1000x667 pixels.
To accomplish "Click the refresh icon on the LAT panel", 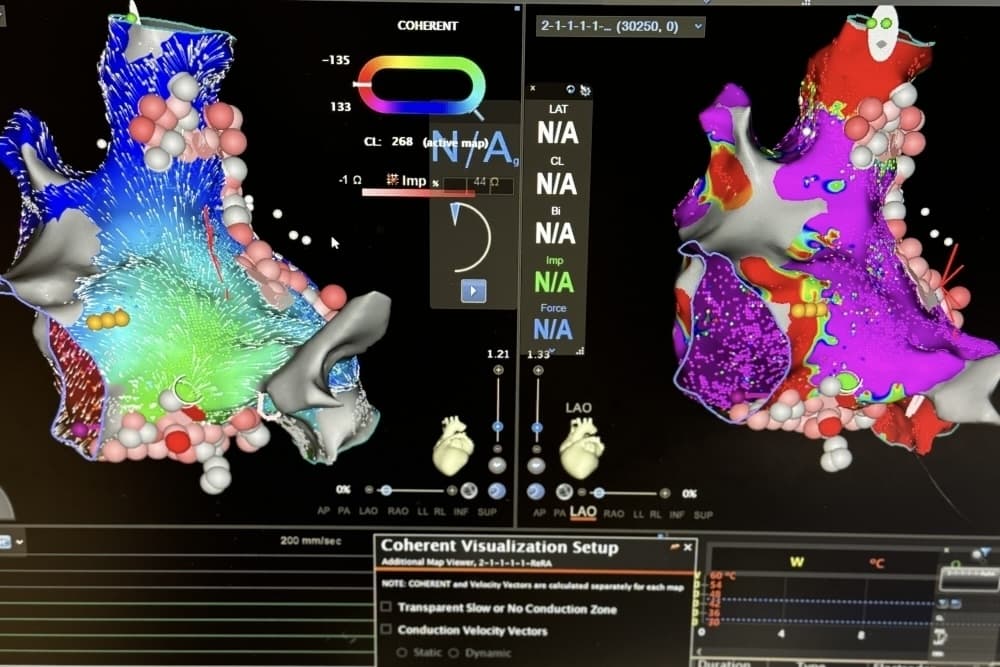I will coord(571,89).
